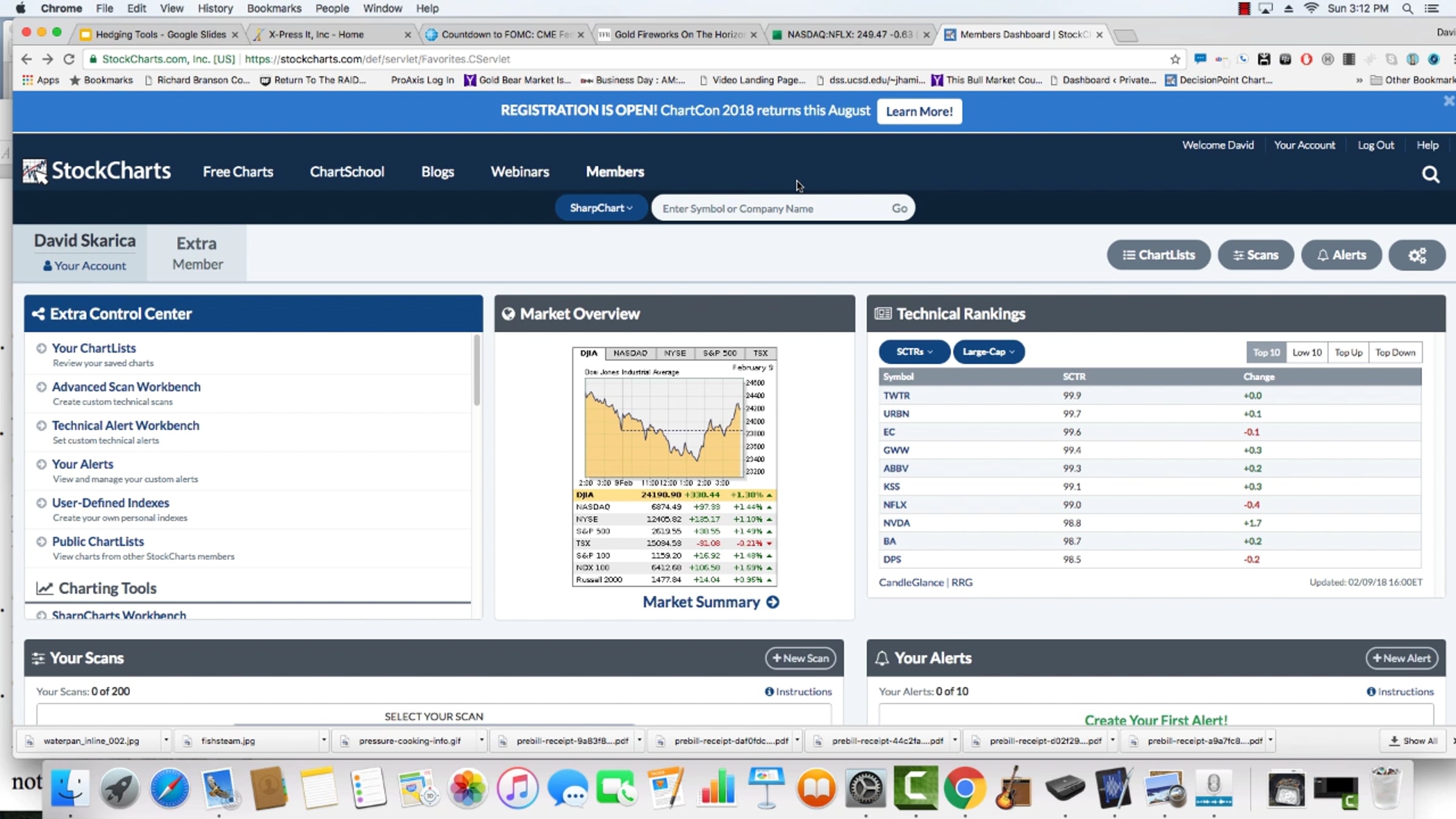Open System Preferences in the Dock
The height and width of the screenshot is (819, 1456).
tap(866, 788)
